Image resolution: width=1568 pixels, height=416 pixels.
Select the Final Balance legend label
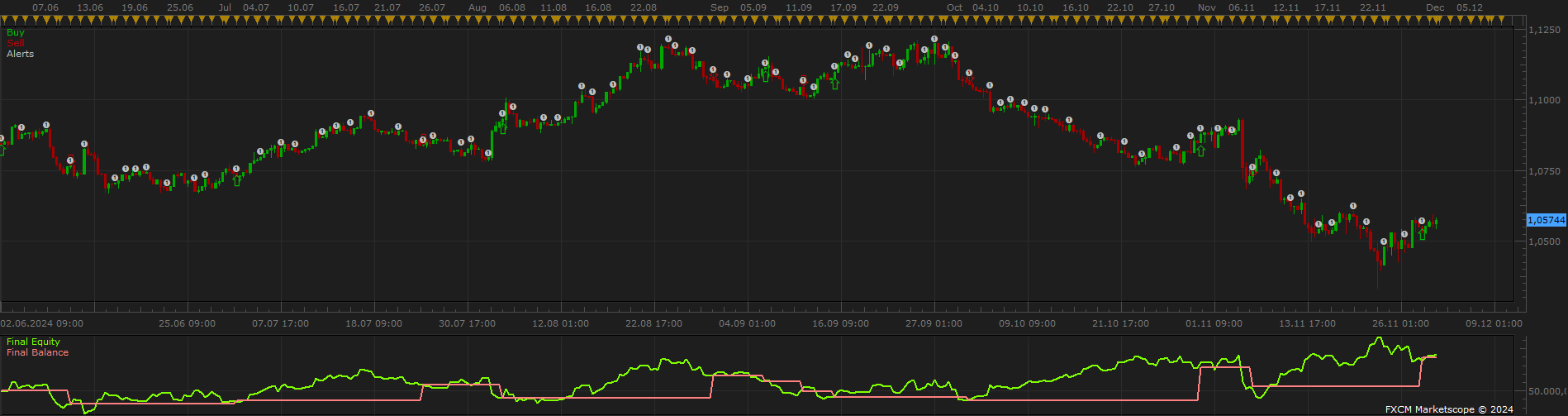(x=38, y=352)
